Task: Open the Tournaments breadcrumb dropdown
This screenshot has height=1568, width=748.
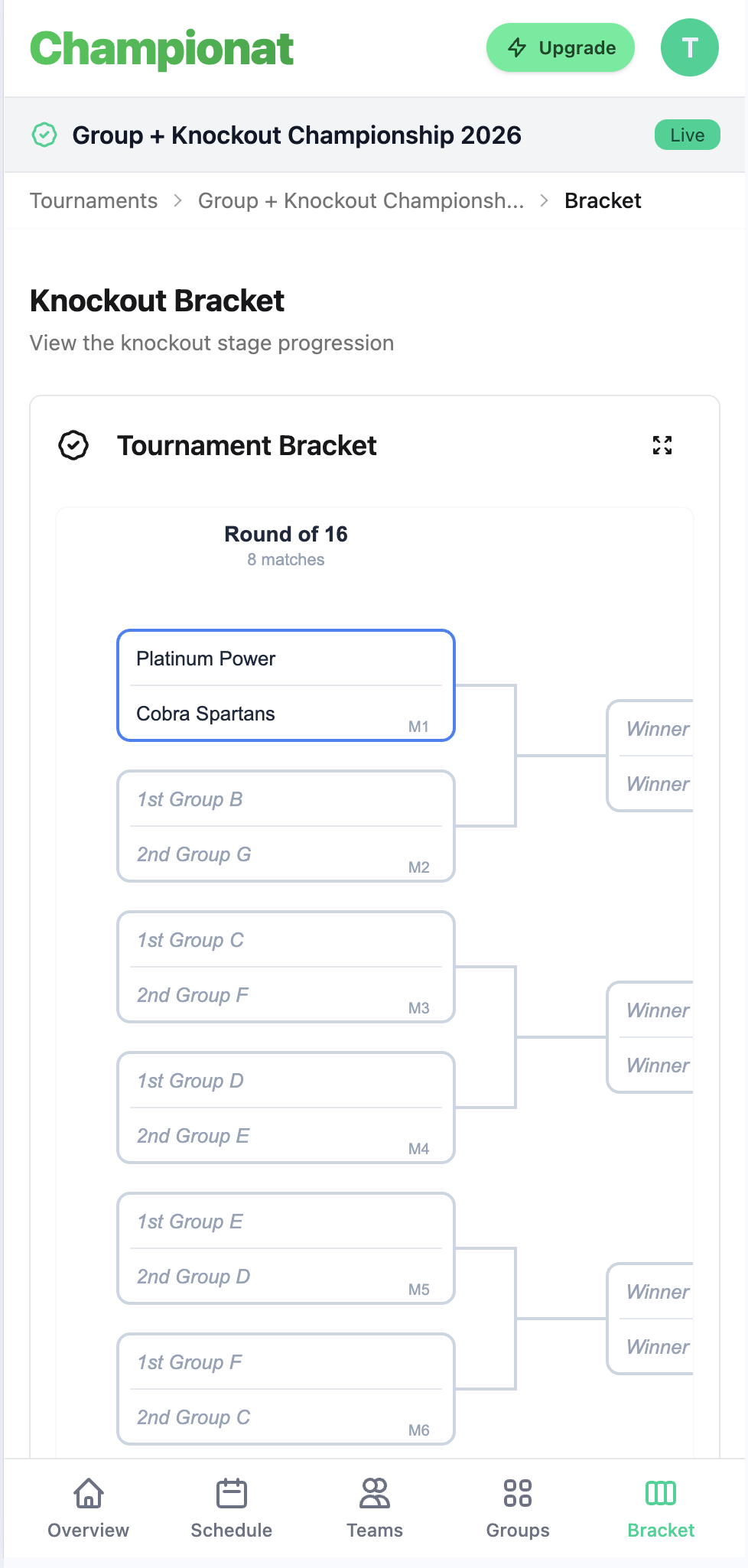Action: [x=93, y=200]
